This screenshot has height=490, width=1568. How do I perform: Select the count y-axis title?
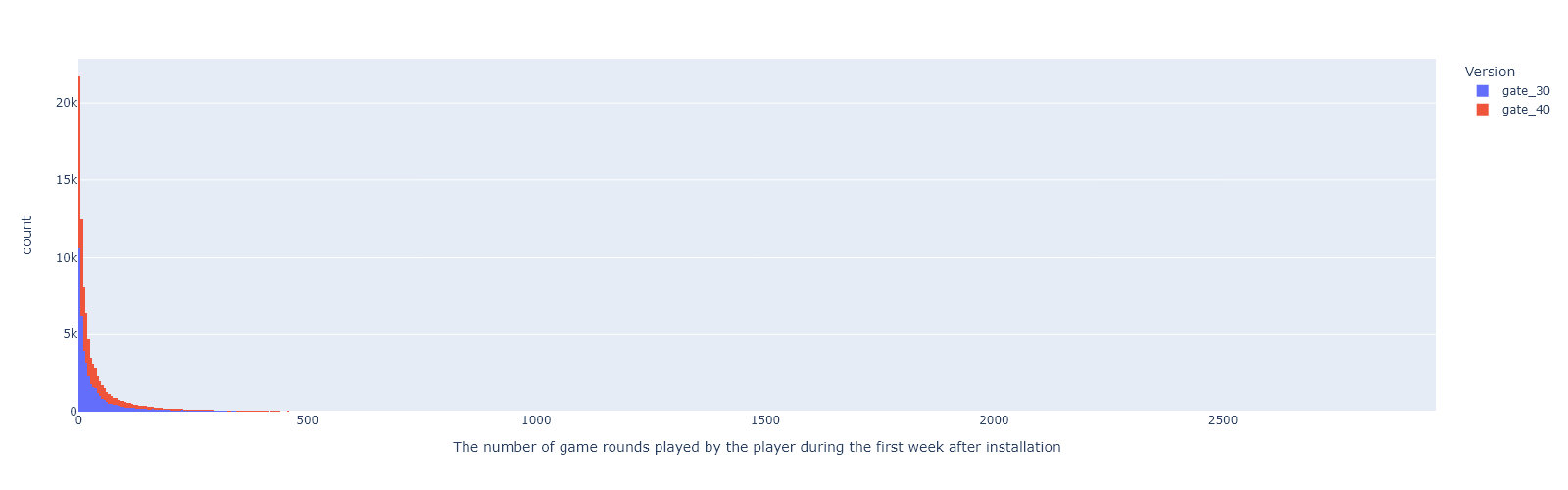[x=26, y=235]
